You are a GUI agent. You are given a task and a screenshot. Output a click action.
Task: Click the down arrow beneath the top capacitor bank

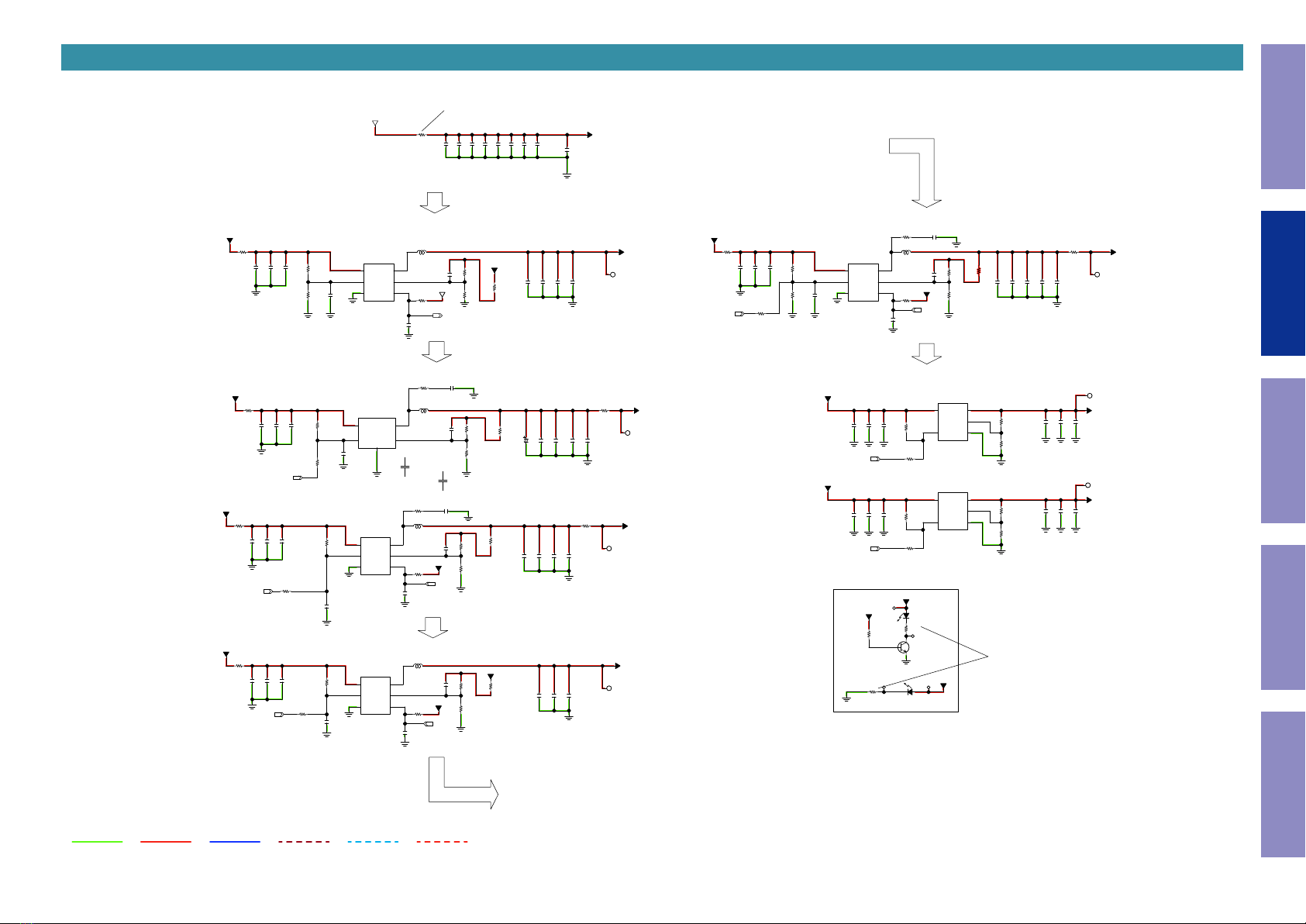(435, 202)
